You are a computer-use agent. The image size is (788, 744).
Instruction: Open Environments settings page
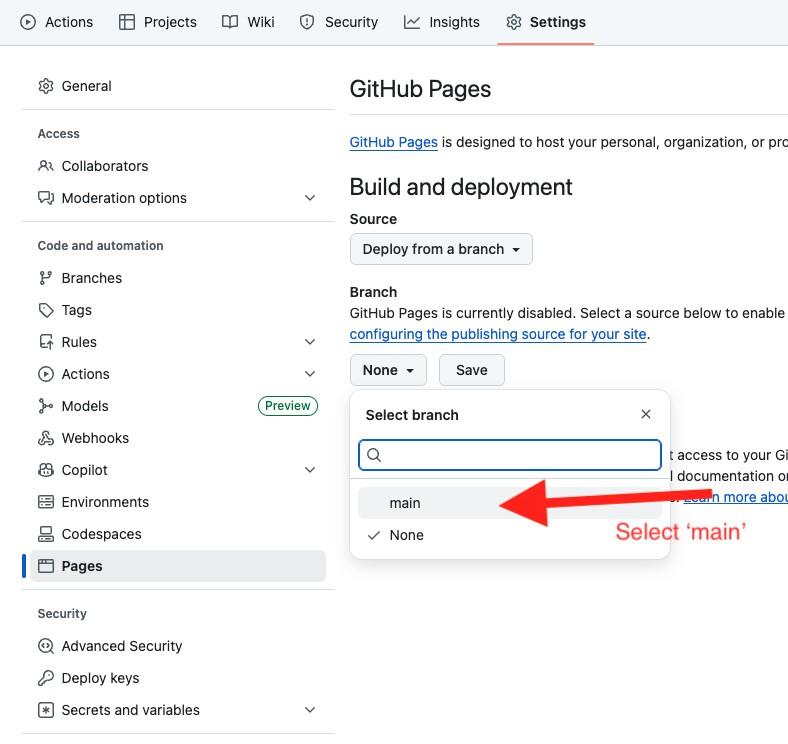point(178,502)
